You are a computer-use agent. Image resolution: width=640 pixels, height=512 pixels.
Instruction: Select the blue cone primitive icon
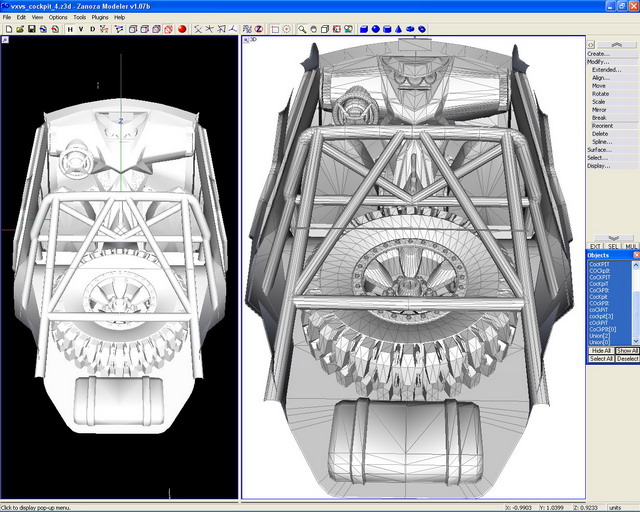pyautogui.click(x=398, y=29)
